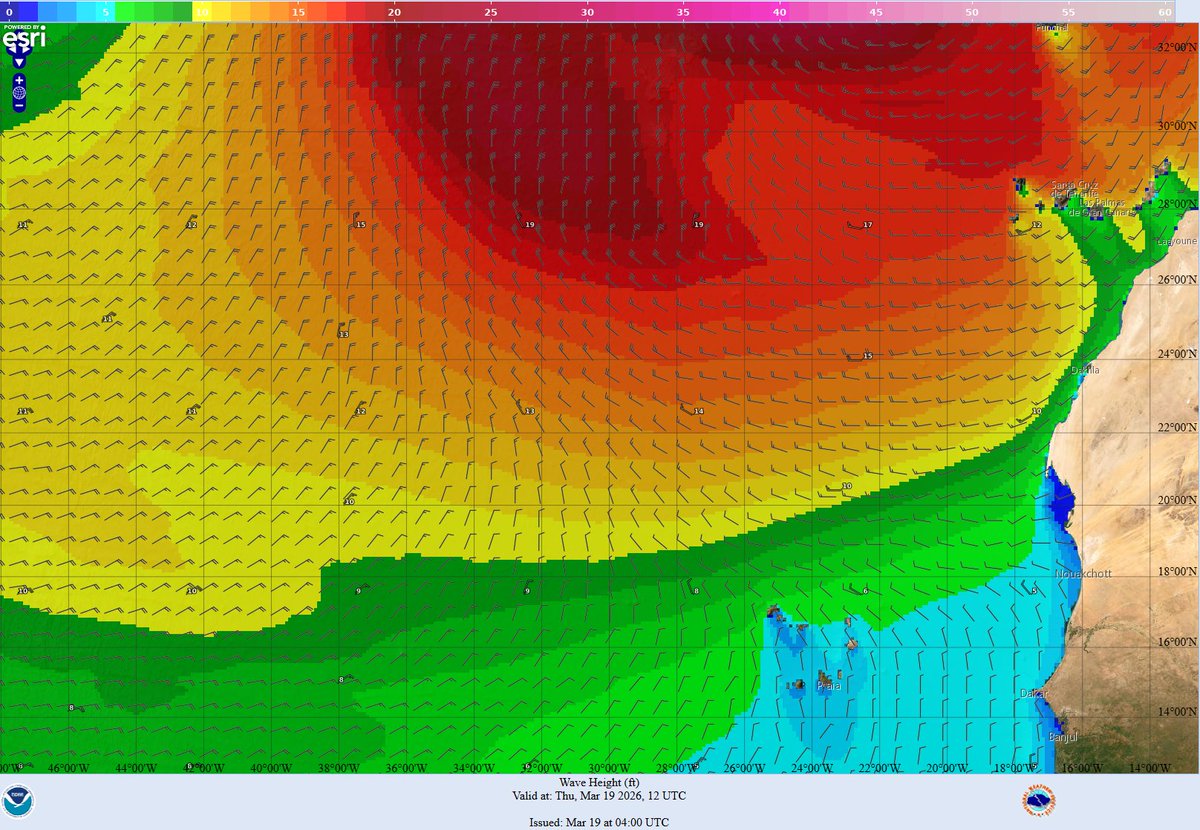Click the wave height value 14
Screen dimensions: 1200x830
tap(698, 412)
